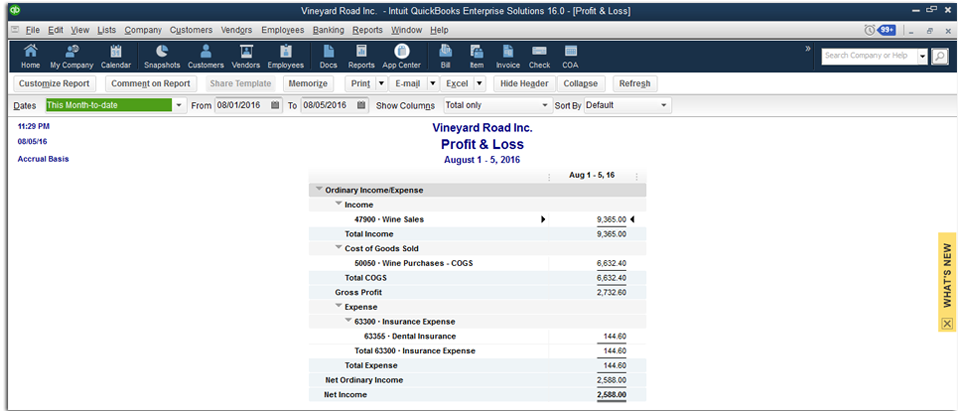Click the search magnifier button
964x411 pixels.
(x=939, y=57)
